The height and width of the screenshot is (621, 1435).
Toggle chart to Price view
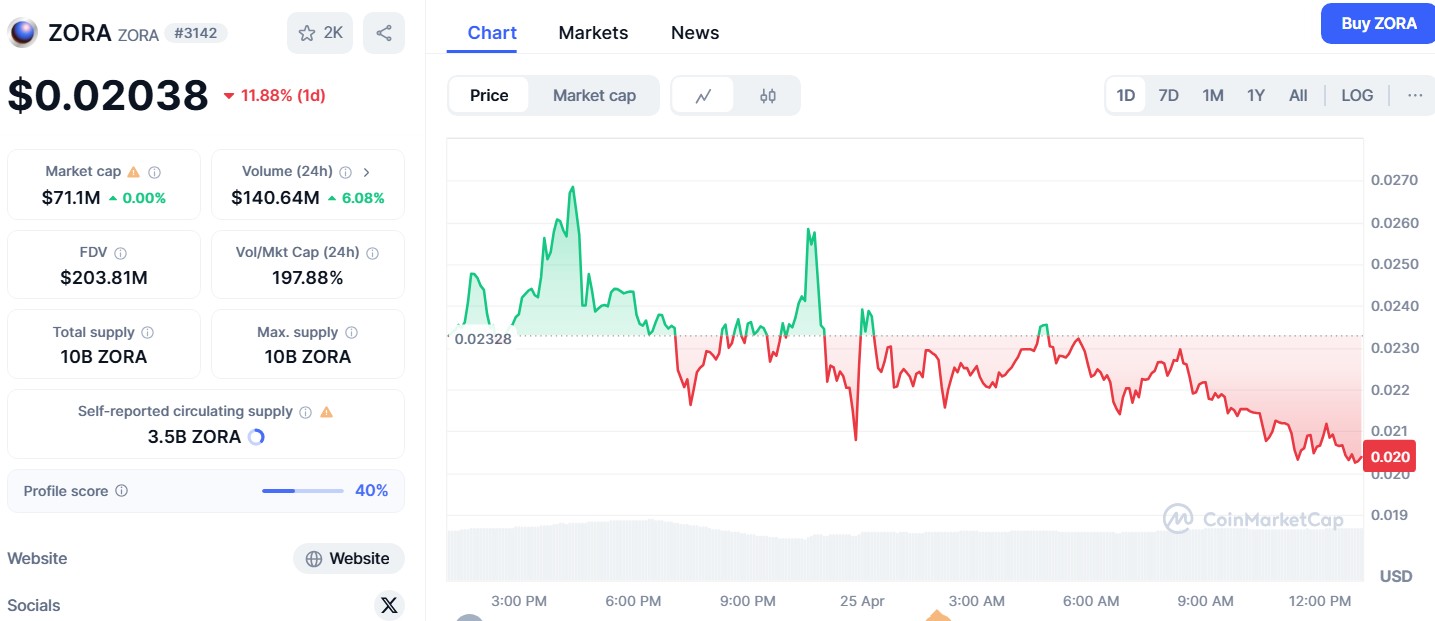(489, 96)
